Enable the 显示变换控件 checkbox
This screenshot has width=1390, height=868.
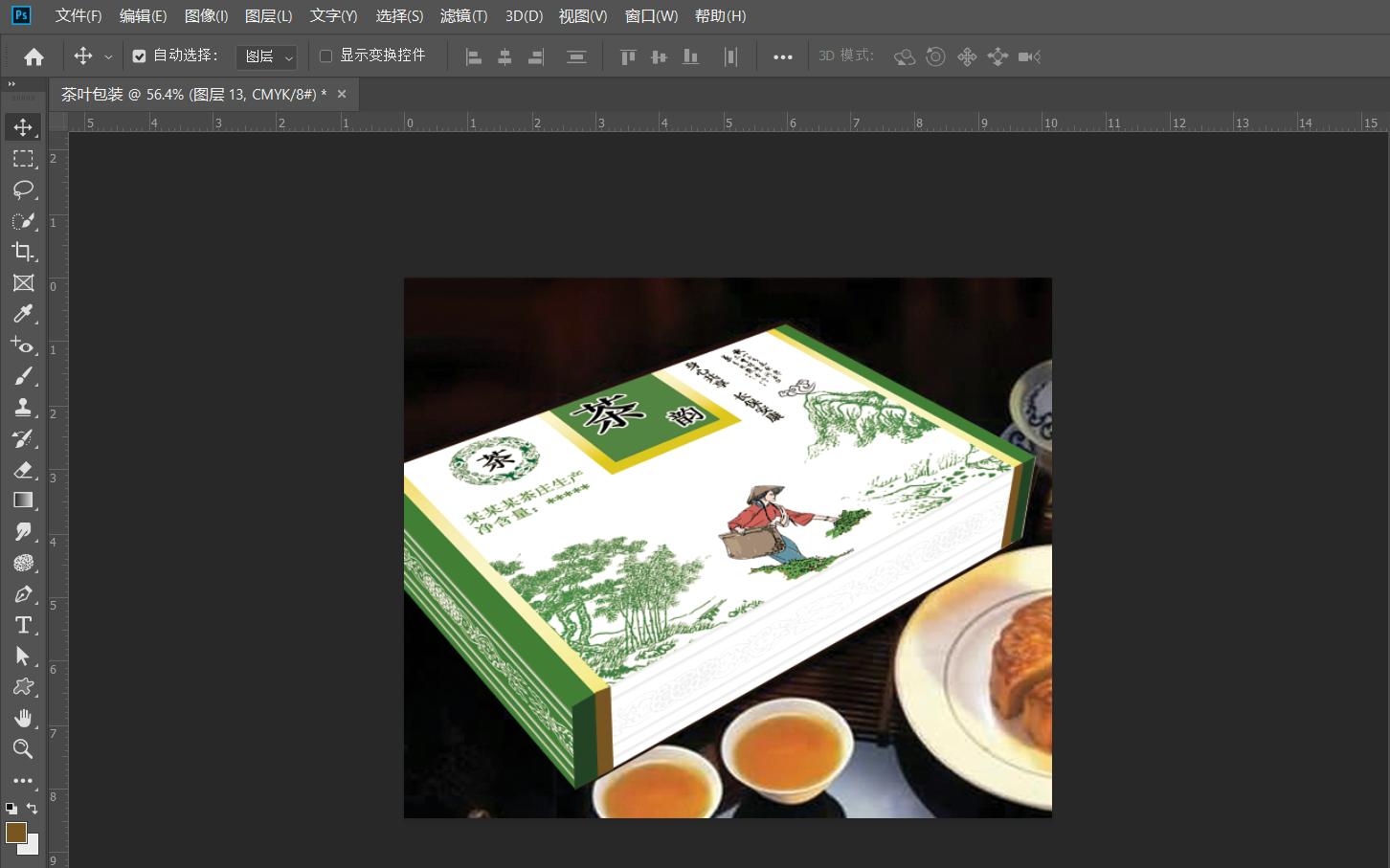pyautogui.click(x=325, y=56)
